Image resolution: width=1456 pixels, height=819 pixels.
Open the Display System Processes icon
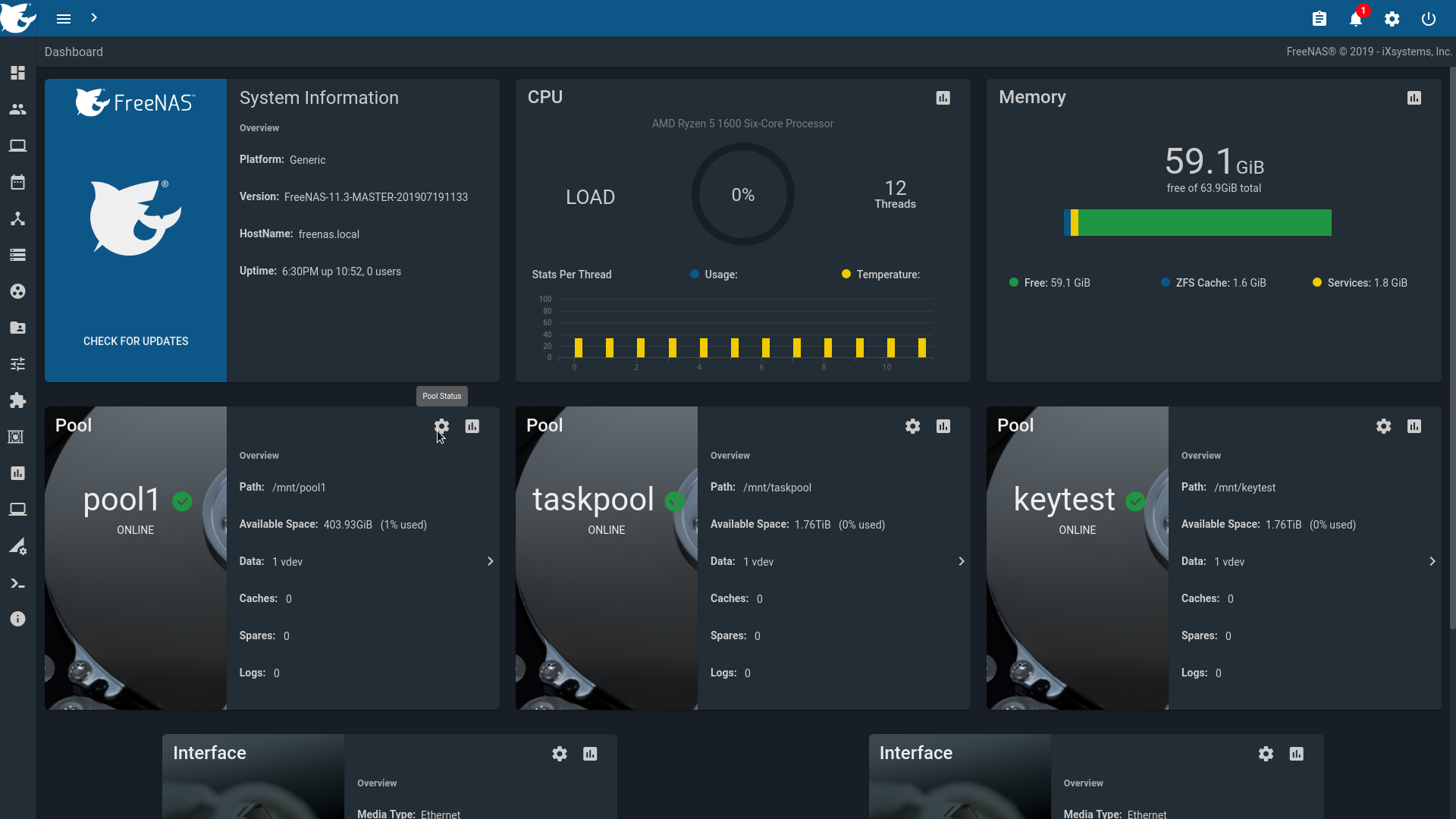tap(18, 546)
